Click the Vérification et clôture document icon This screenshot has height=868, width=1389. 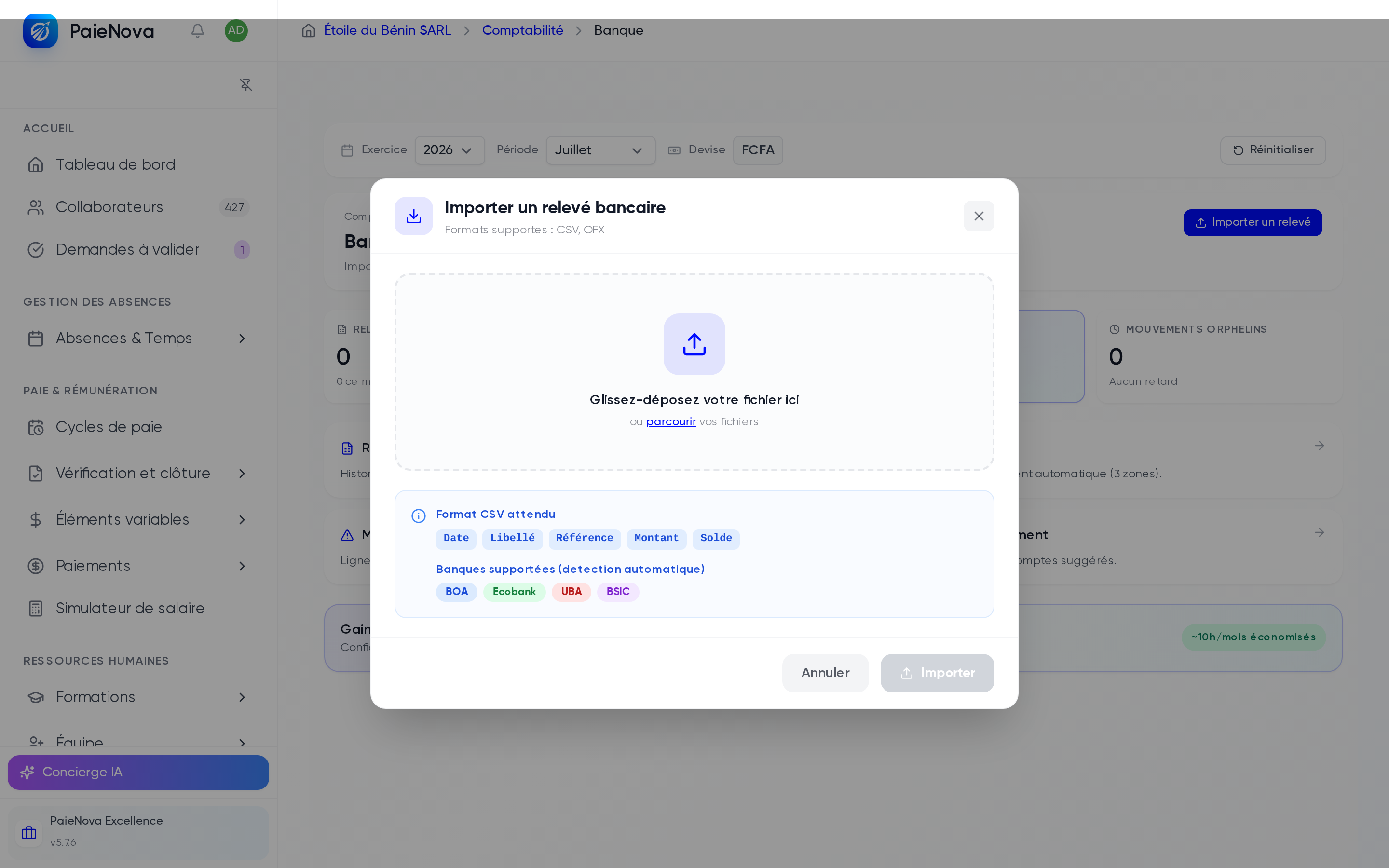point(36,474)
